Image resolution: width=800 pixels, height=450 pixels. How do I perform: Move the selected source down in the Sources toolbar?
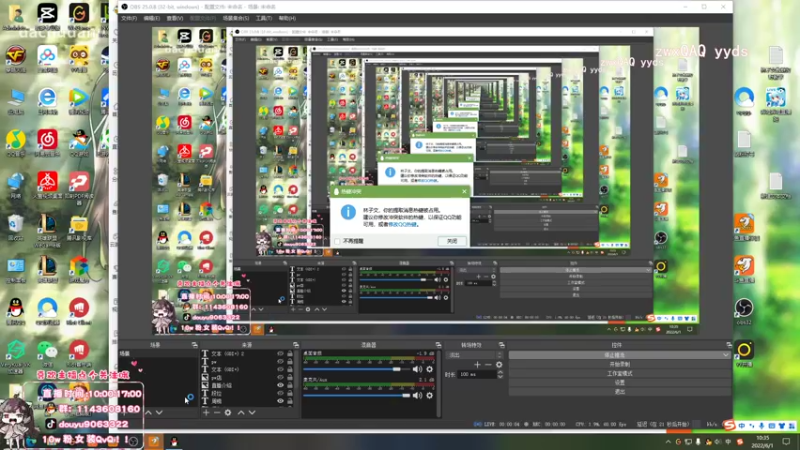point(252,412)
